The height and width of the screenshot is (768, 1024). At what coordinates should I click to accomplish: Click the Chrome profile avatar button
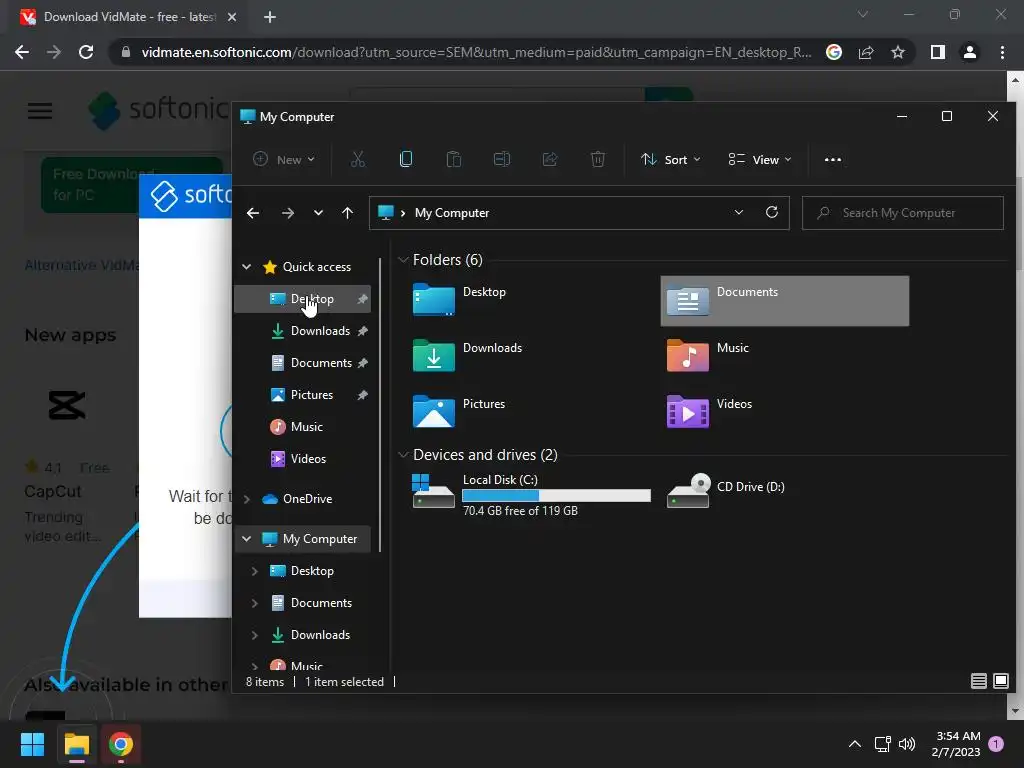click(x=970, y=52)
